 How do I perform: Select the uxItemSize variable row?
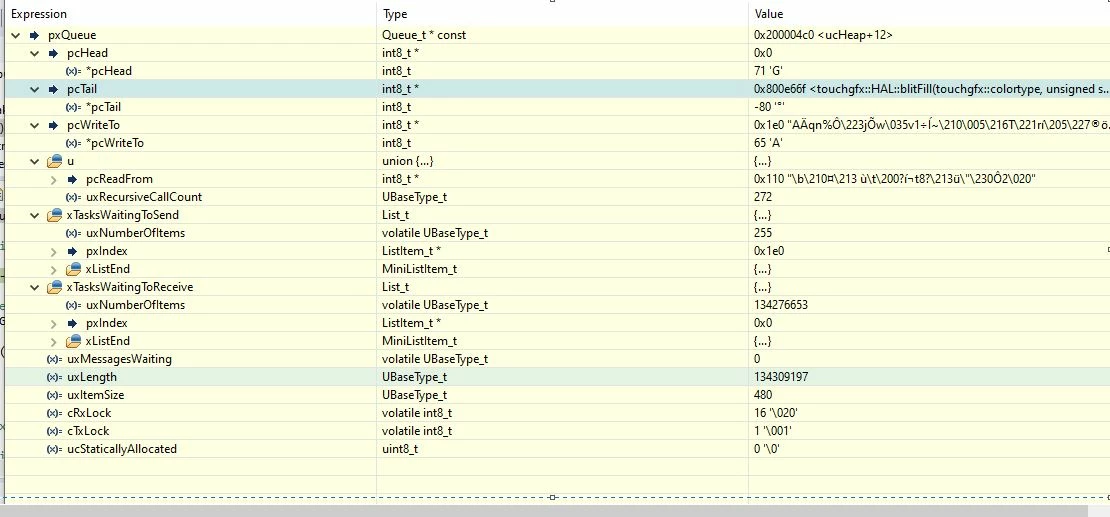click(x=555, y=395)
